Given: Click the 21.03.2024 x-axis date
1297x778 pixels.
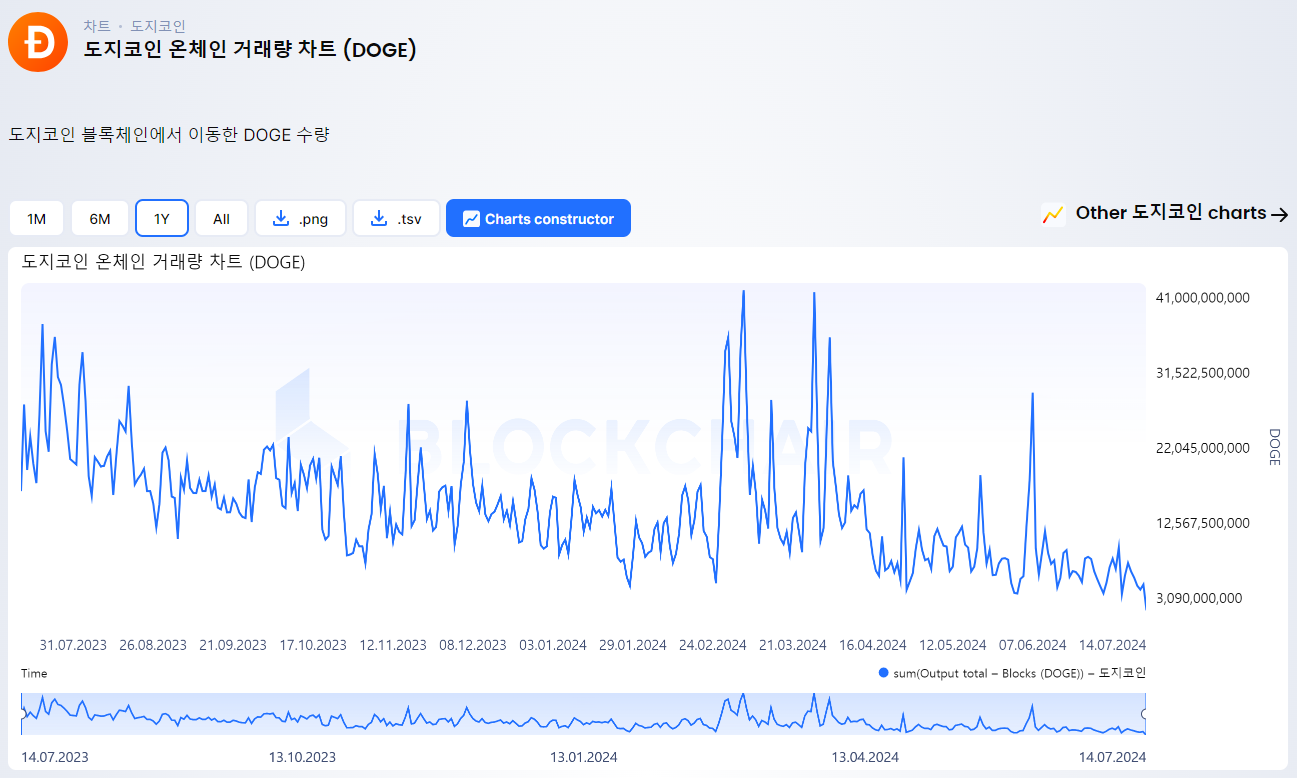Looking at the screenshot, I should tap(793, 645).
